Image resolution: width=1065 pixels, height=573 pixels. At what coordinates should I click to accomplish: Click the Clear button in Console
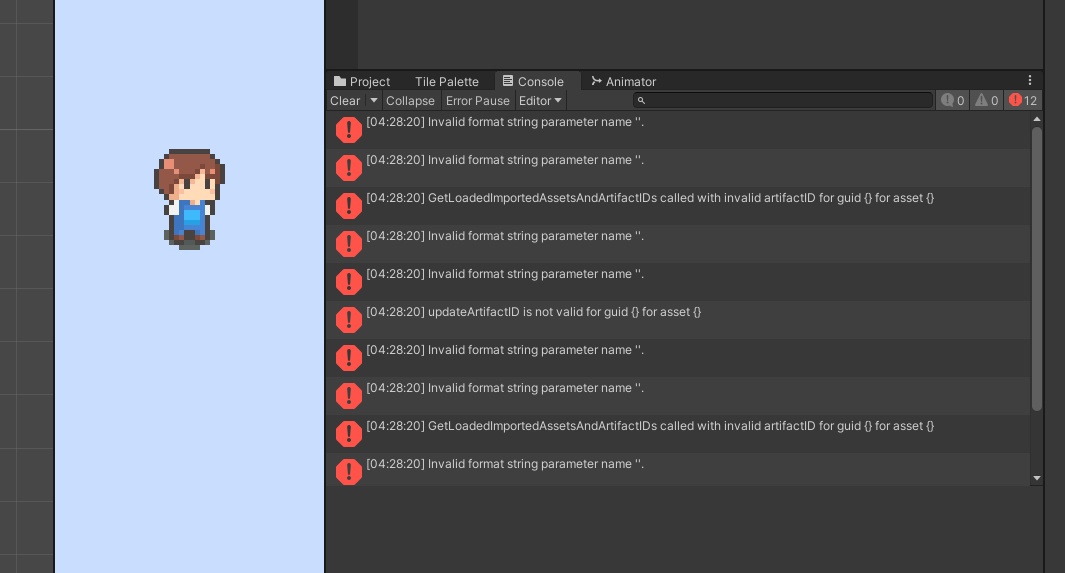(345, 100)
